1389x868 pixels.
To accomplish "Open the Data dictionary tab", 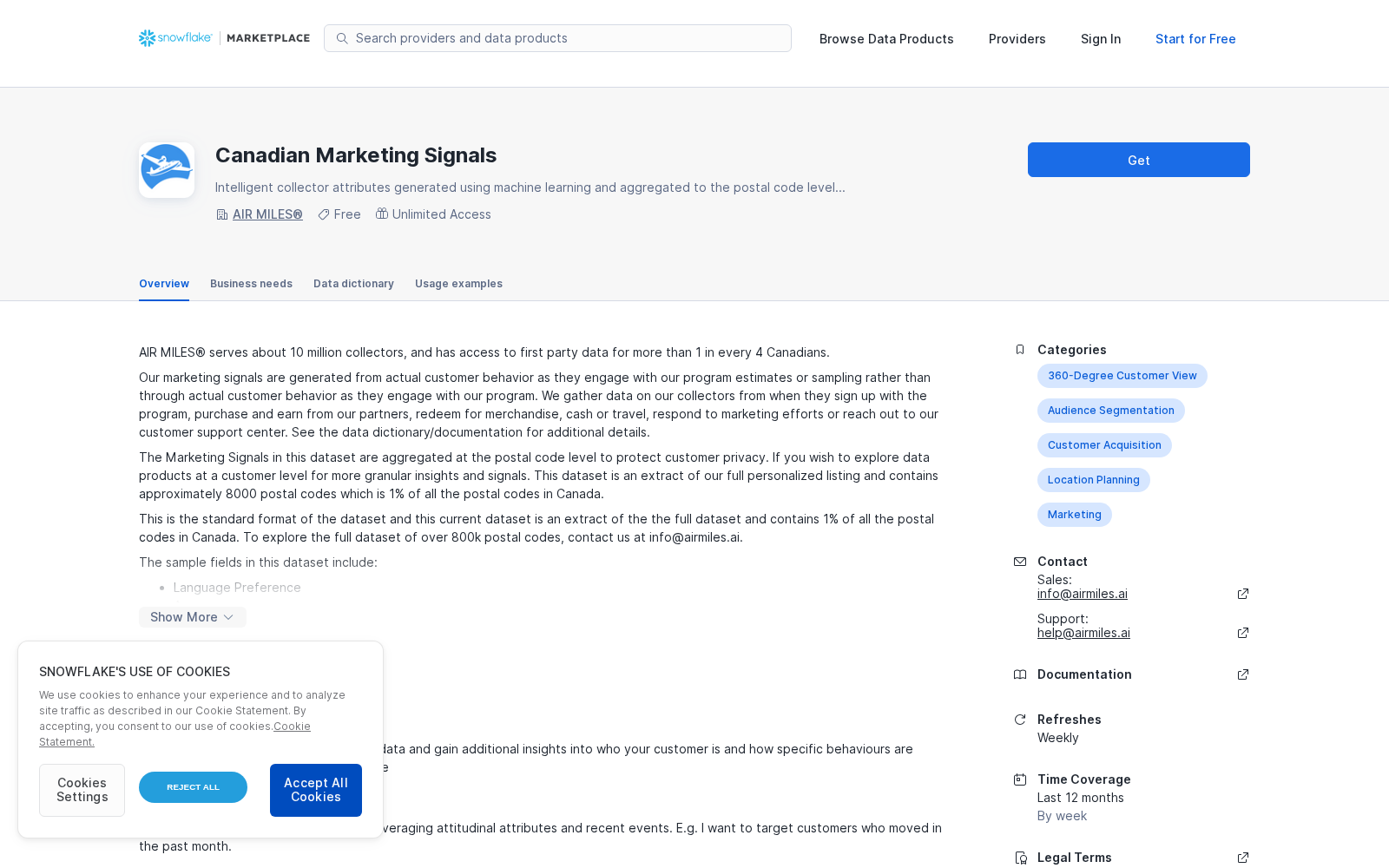I will (353, 284).
